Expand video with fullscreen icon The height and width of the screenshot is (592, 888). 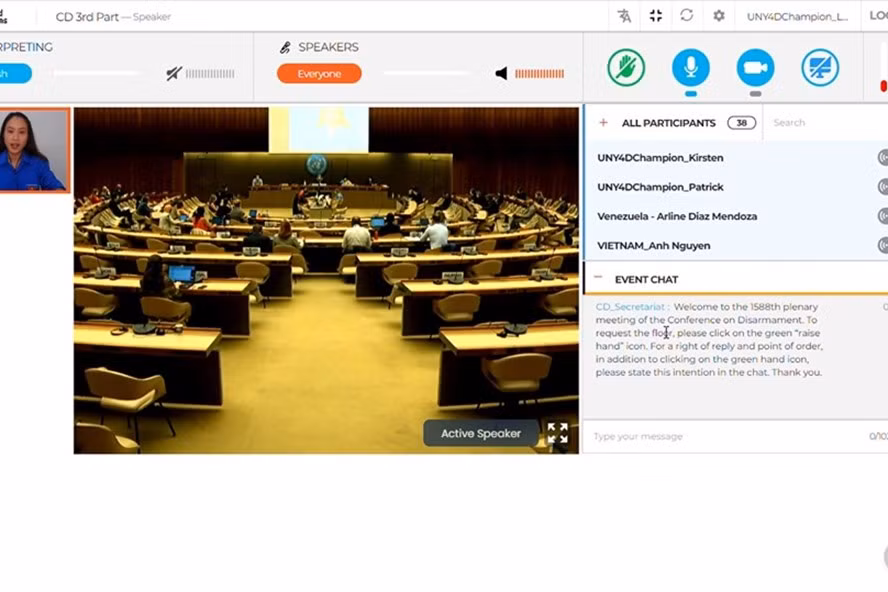pos(557,433)
